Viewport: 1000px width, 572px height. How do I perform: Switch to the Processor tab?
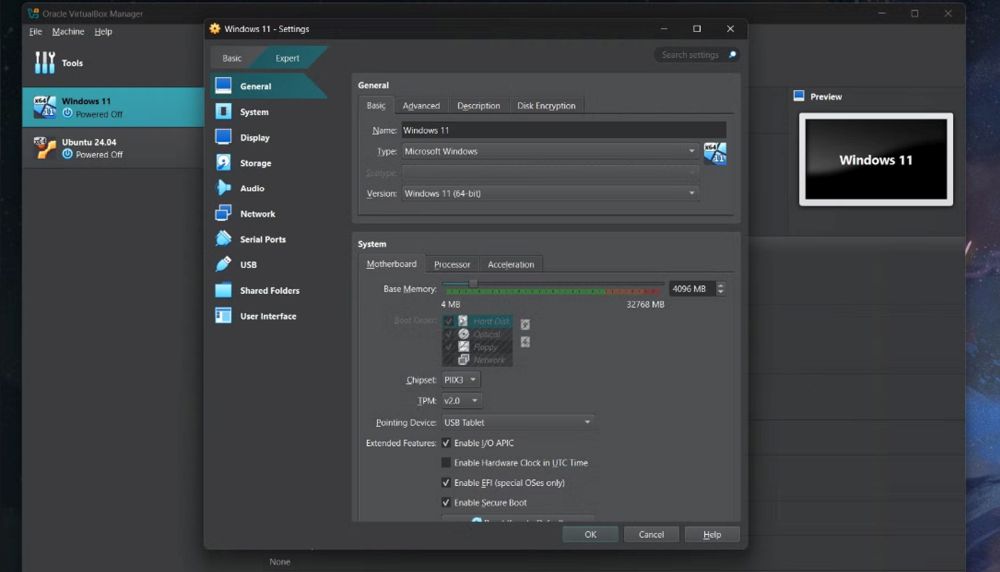[x=452, y=265]
